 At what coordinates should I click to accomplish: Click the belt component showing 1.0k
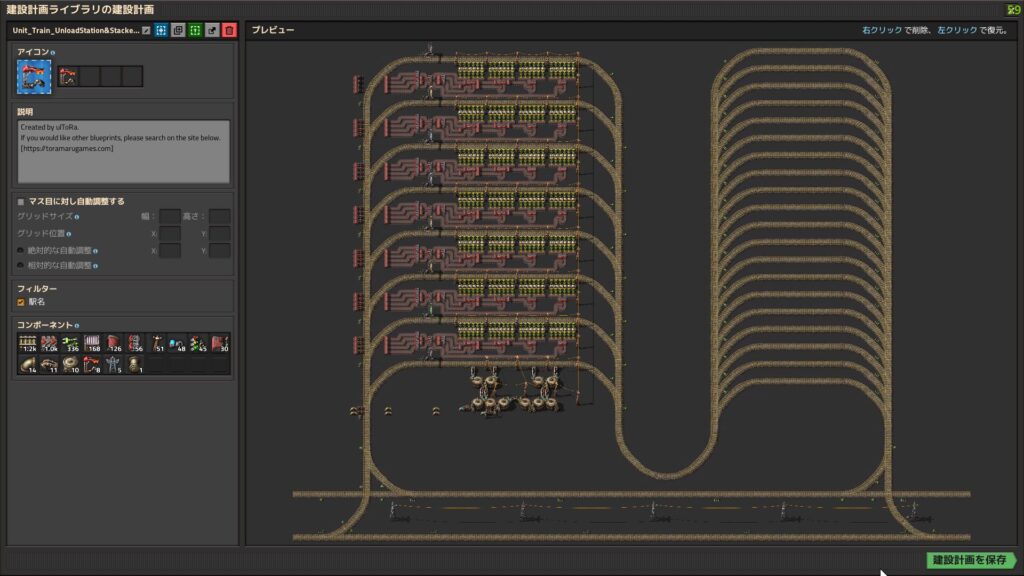click(x=49, y=344)
